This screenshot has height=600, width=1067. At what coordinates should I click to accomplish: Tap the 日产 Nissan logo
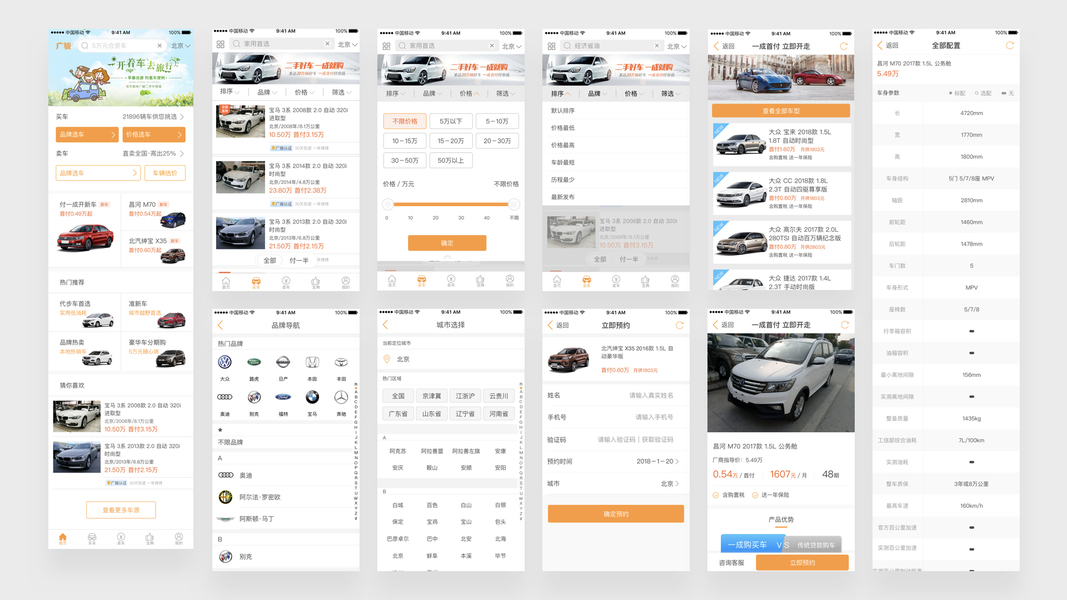283,363
